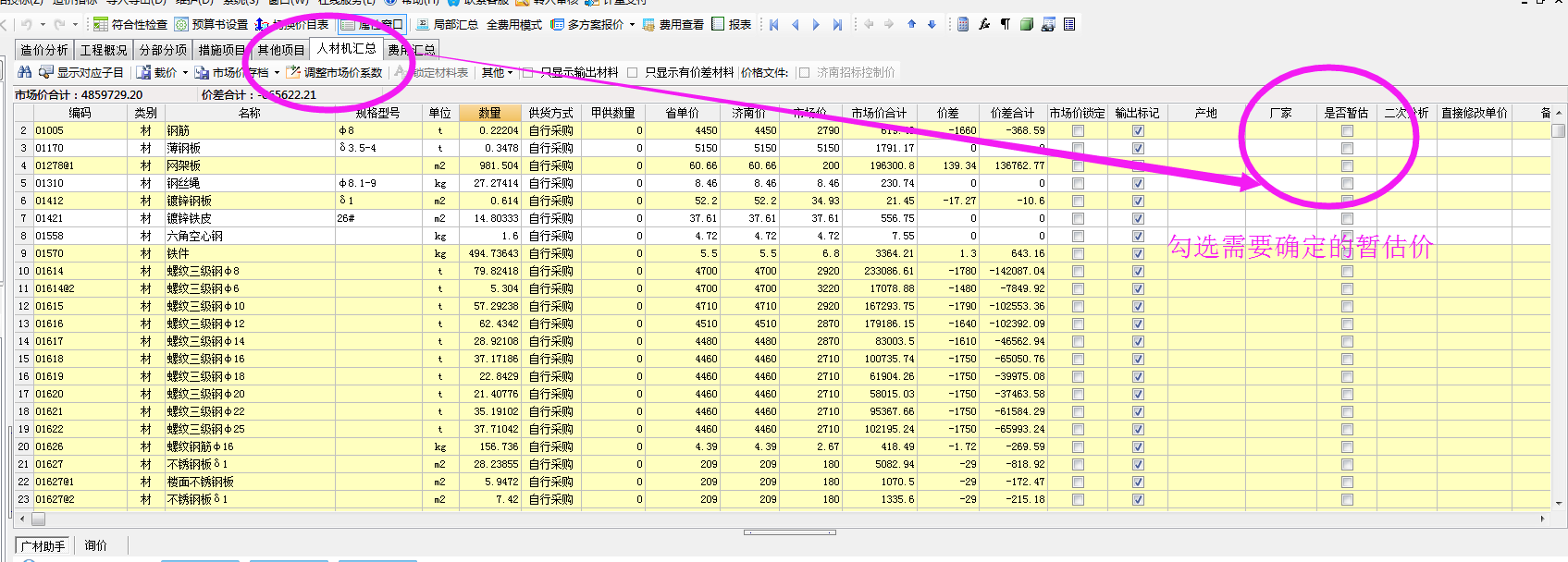Open 预算书设置 budget settings
This screenshot has width=1568, height=562.
click(212, 24)
